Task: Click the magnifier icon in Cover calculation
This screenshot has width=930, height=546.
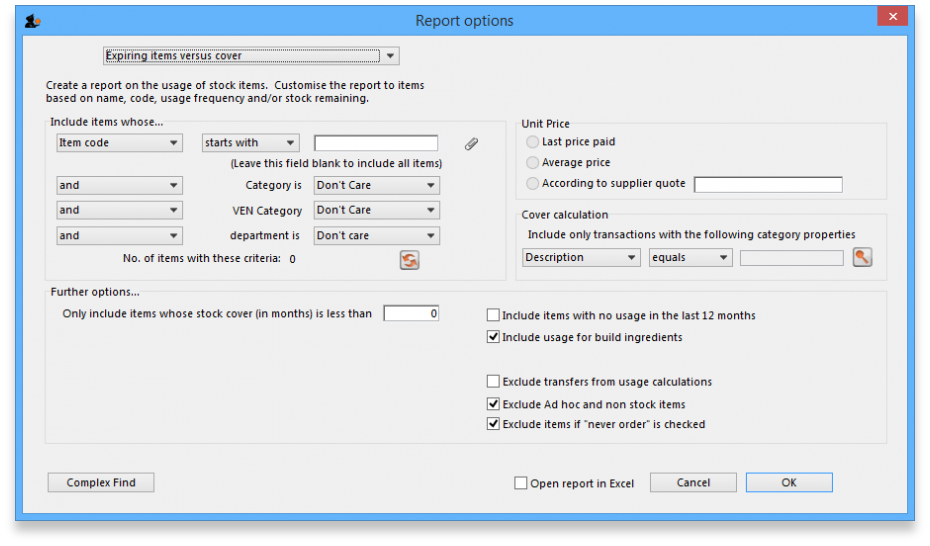Action: click(862, 258)
